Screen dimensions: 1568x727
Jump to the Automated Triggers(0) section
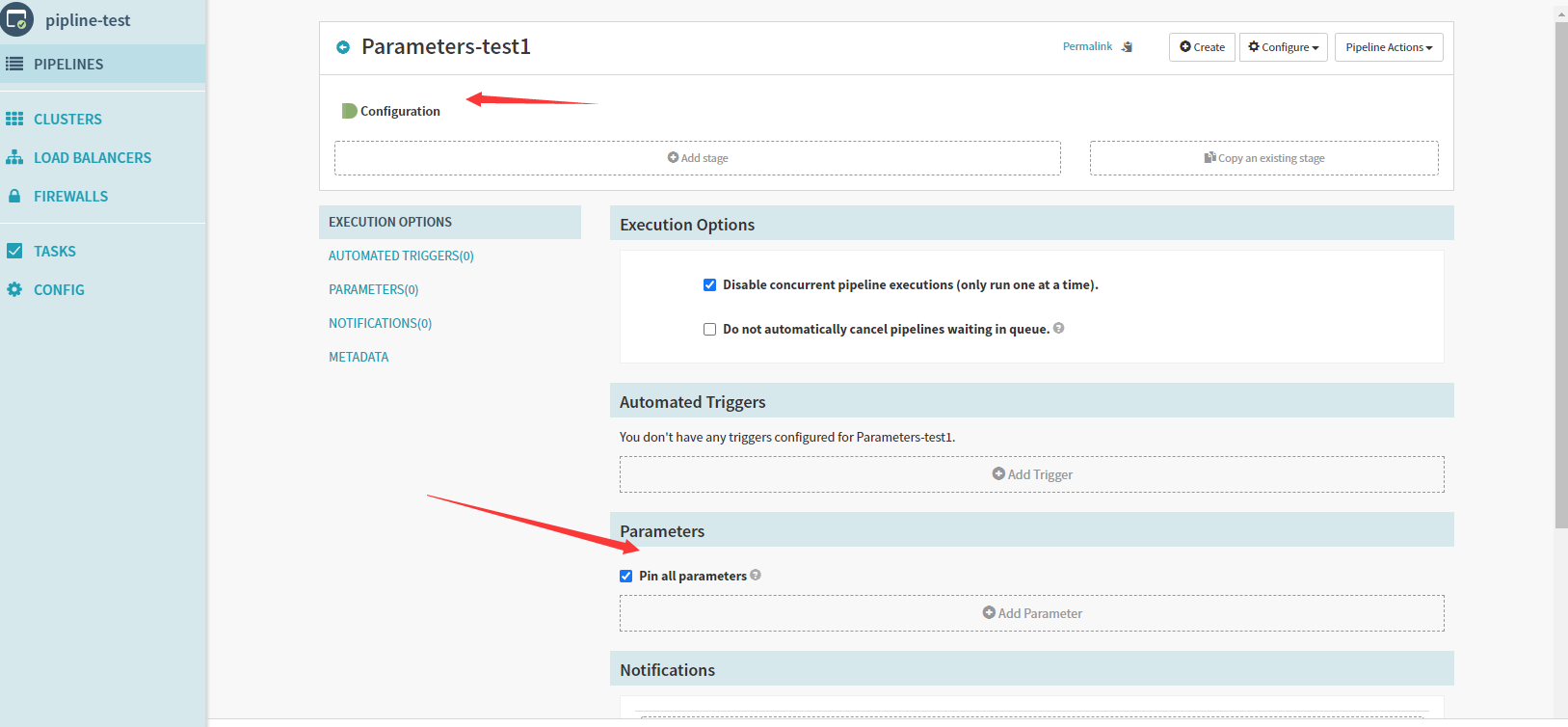pyautogui.click(x=401, y=256)
